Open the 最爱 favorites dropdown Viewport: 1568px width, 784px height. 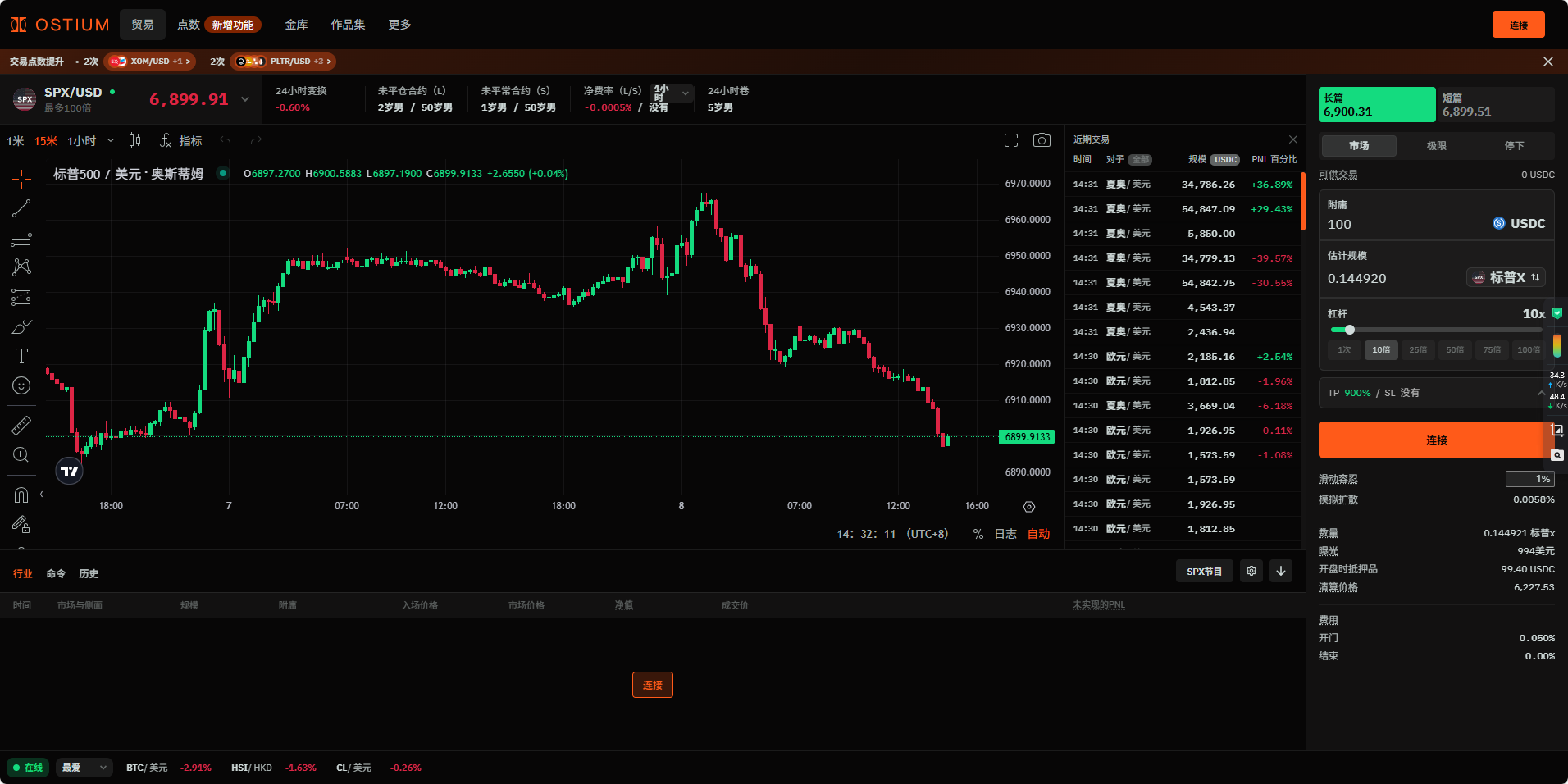(x=84, y=768)
